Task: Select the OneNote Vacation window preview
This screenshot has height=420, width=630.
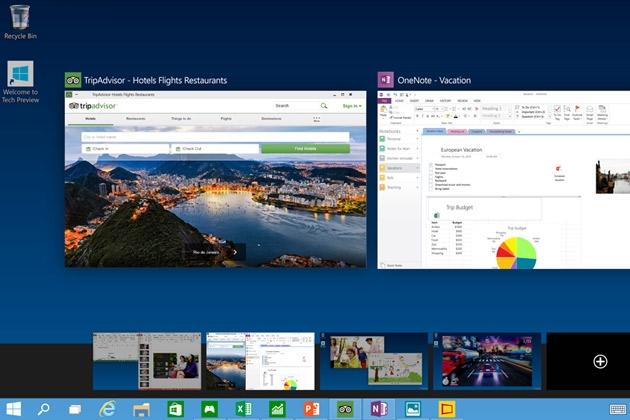Action: (503, 179)
